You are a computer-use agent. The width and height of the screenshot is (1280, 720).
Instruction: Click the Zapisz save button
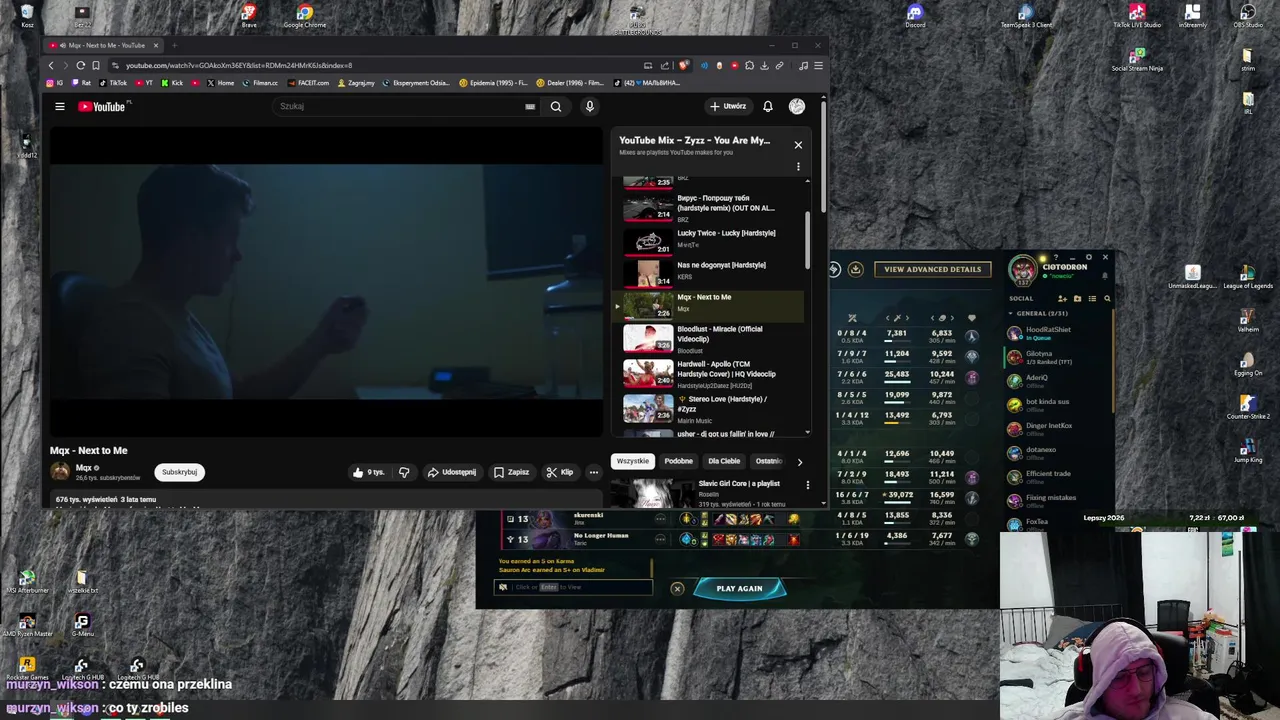(x=511, y=472)
